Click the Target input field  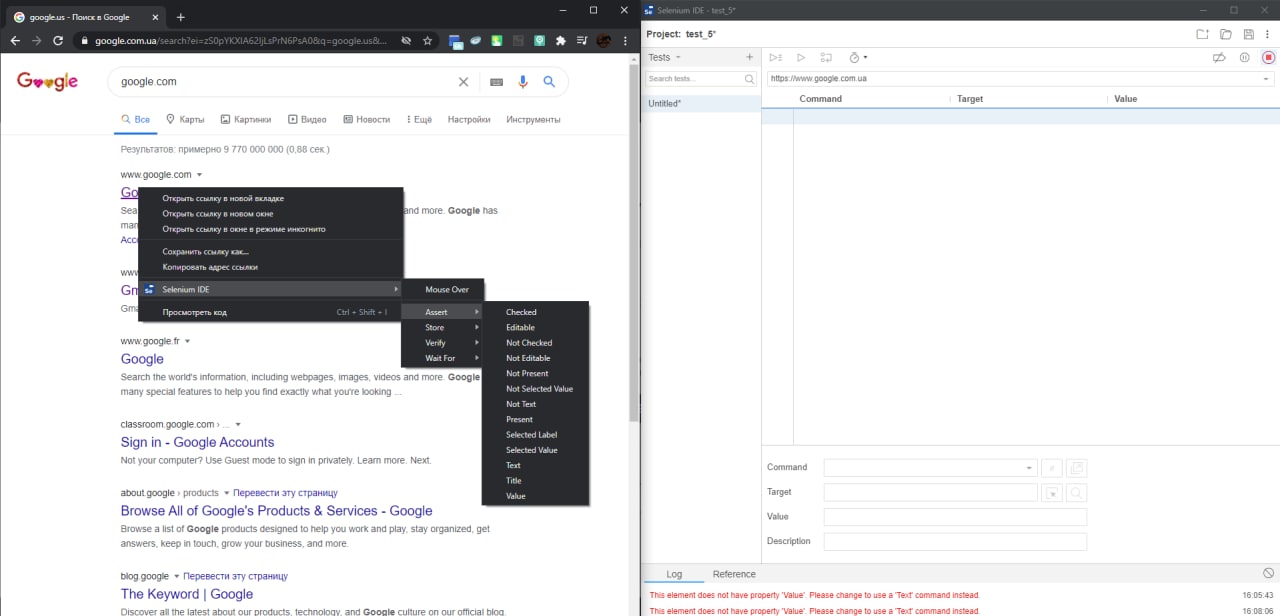tap(930, 492)
